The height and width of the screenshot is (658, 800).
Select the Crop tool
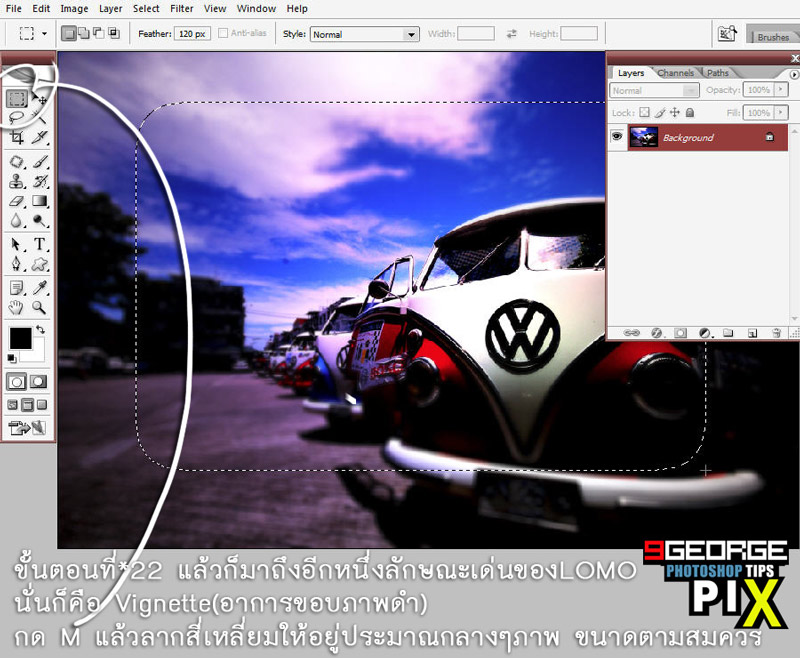(x=17, y=137)
